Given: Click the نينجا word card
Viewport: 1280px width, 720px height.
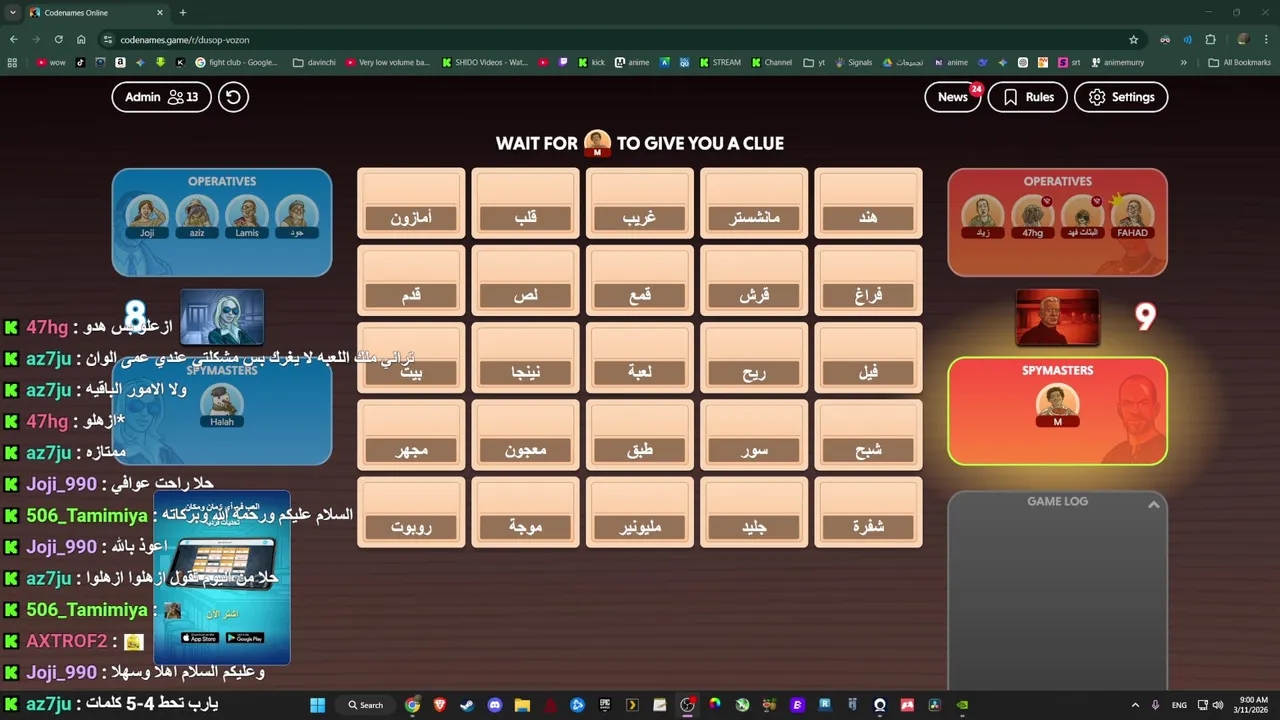Looking at the screenshot, I should pos(525,358).
